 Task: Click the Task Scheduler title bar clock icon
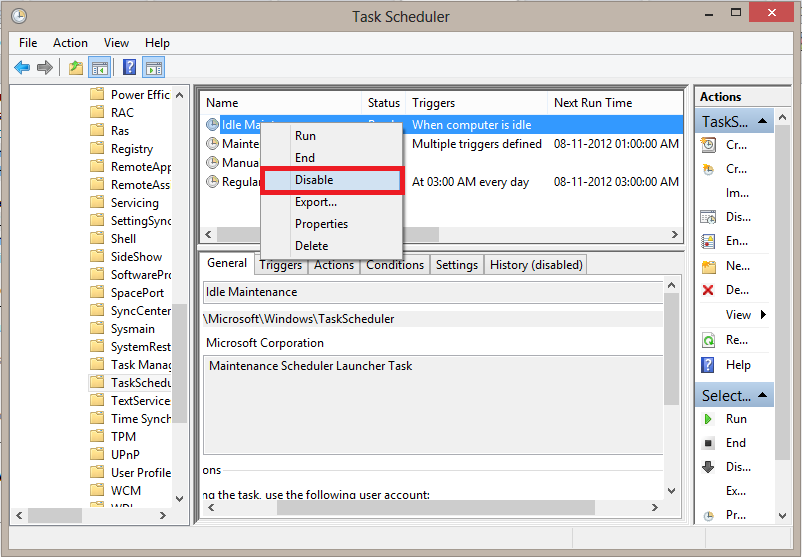point(19,16)
